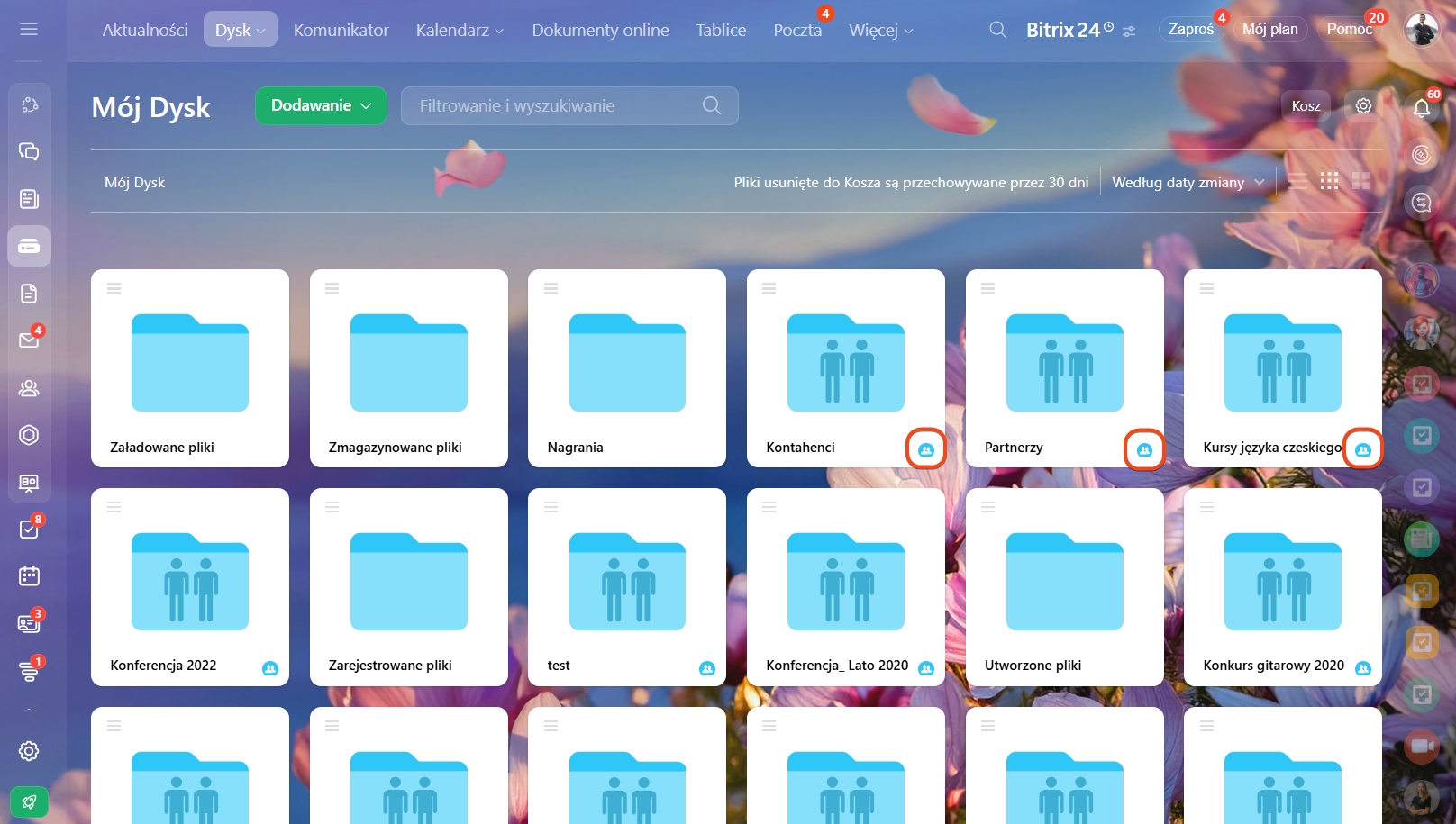Go to Aktualności tab
The height and width of the screenshot is (824, 1456).
tap(145, 30)
